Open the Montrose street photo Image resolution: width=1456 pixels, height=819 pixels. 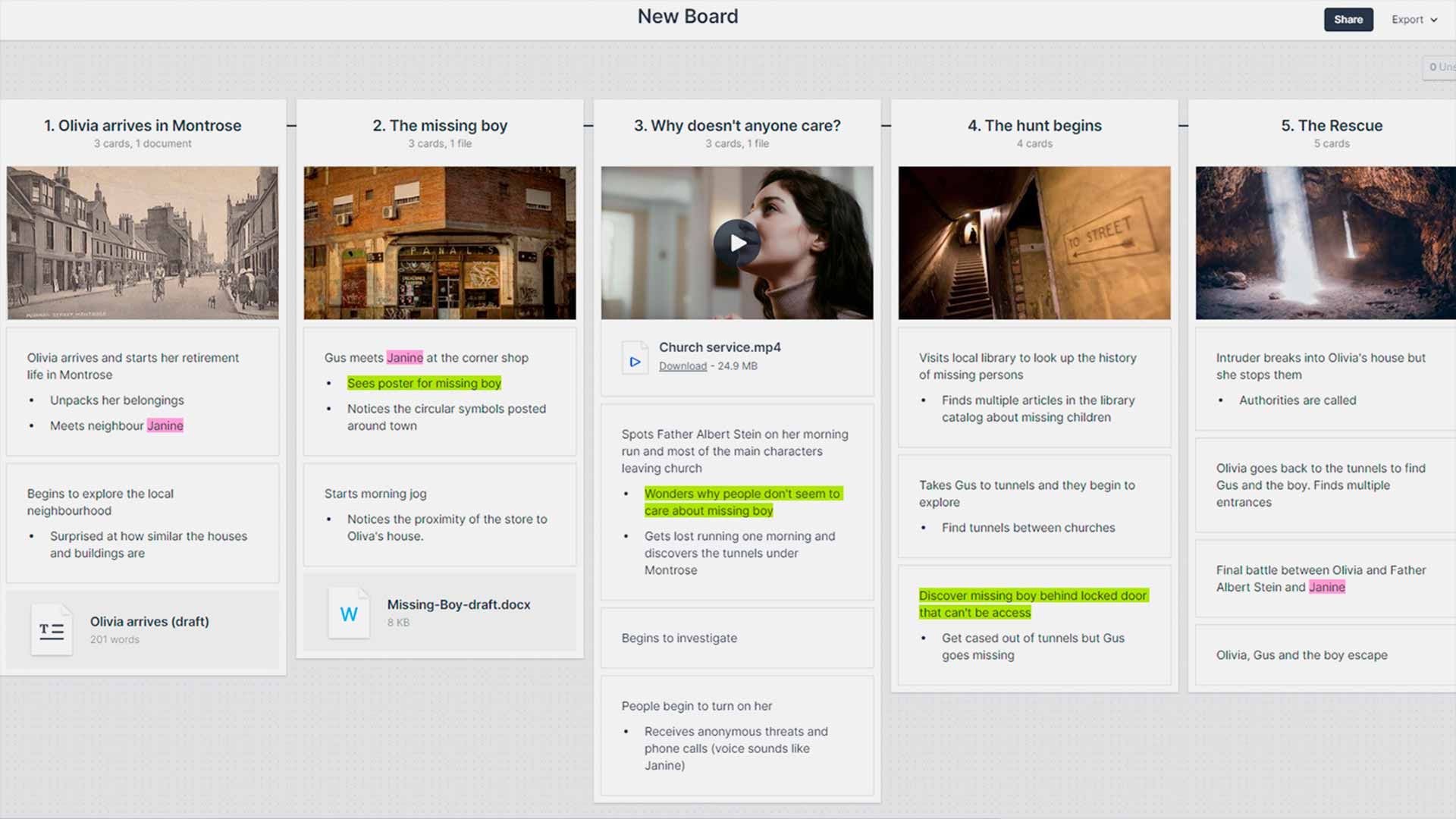[143, 243]
